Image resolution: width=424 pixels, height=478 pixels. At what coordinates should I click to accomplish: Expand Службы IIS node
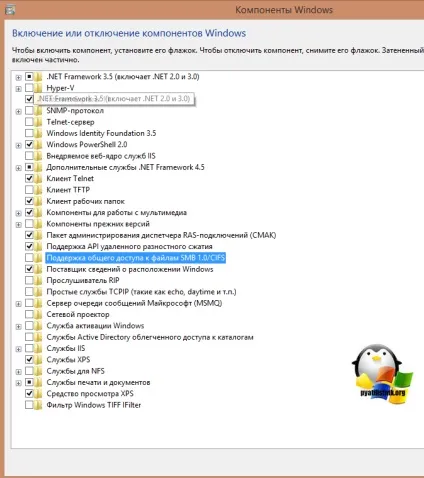[x=18, y=349]
